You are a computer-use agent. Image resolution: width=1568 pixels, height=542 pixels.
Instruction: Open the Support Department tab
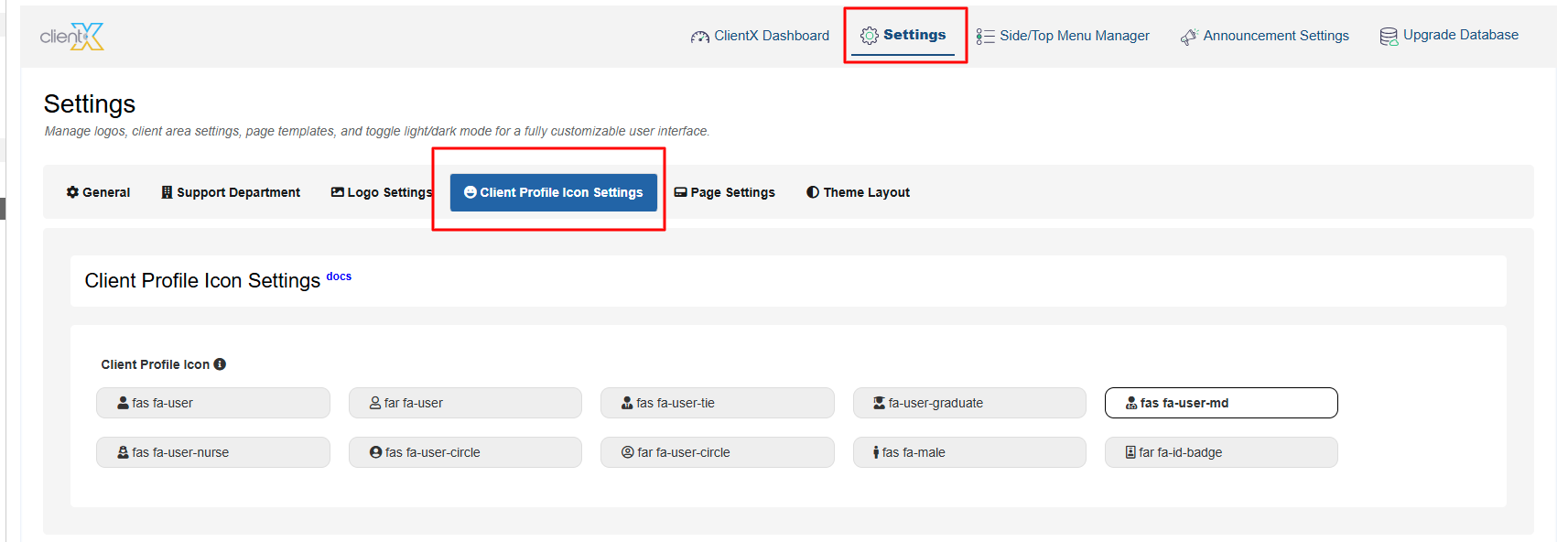click(231, 192)
